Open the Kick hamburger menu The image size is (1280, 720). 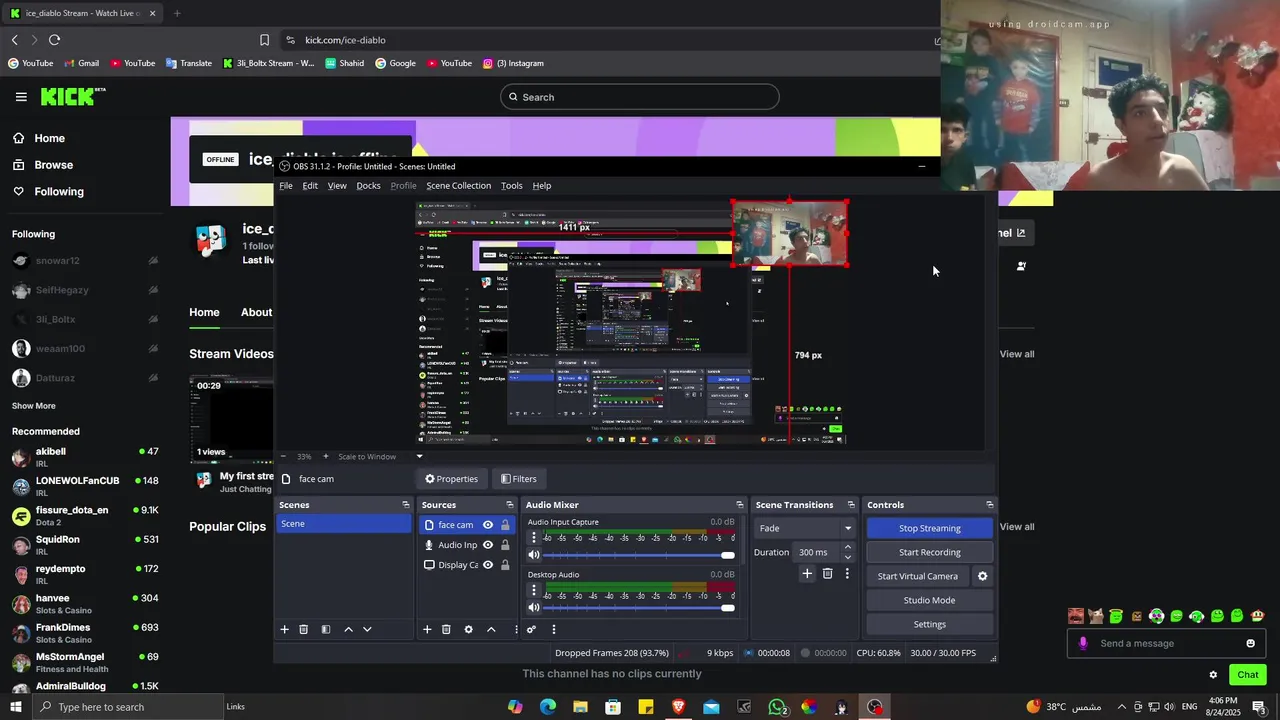[x=21, y=97]
